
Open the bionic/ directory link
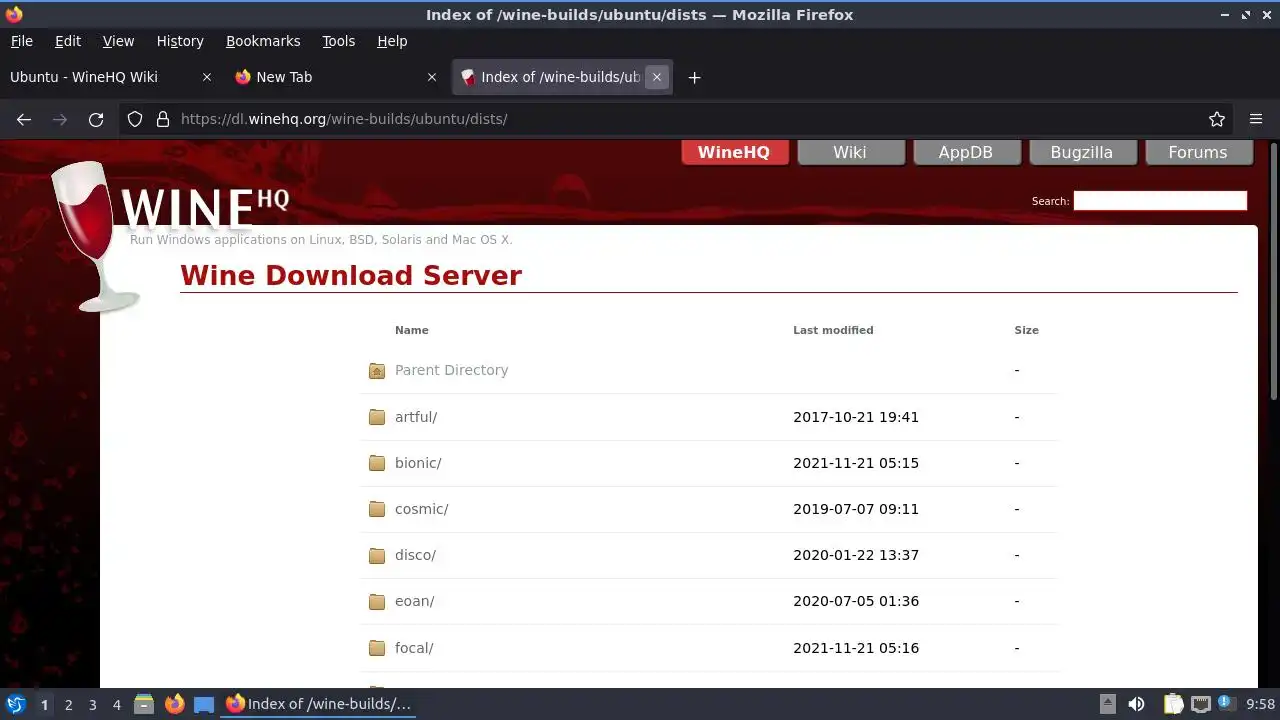click(x=418, y=463)
